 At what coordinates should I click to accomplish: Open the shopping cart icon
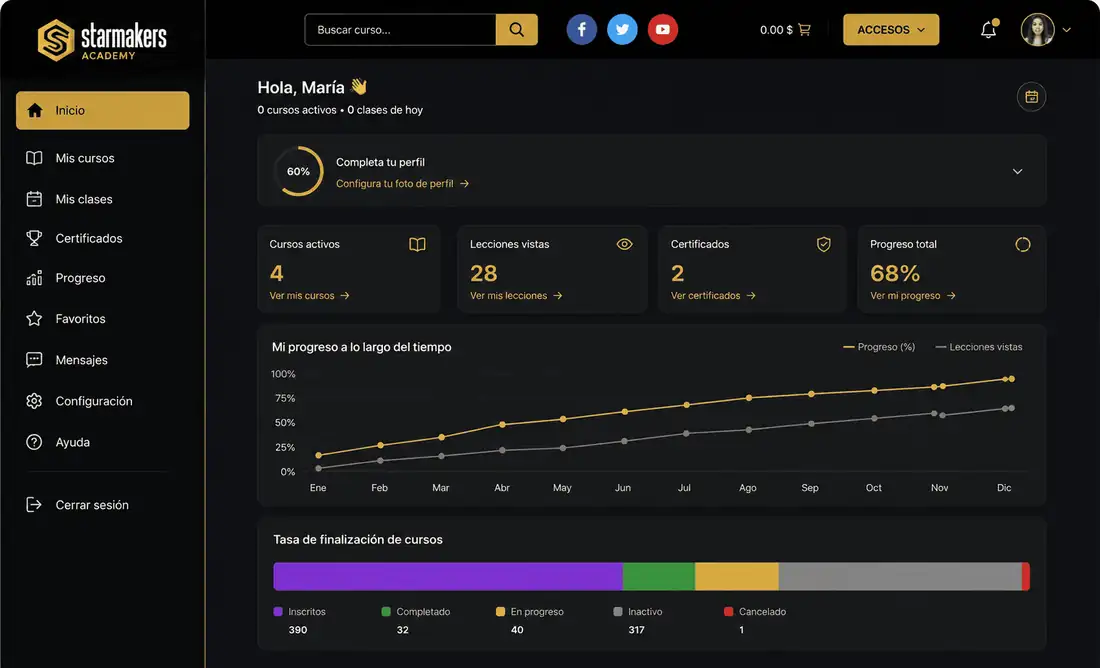[805, 29]
